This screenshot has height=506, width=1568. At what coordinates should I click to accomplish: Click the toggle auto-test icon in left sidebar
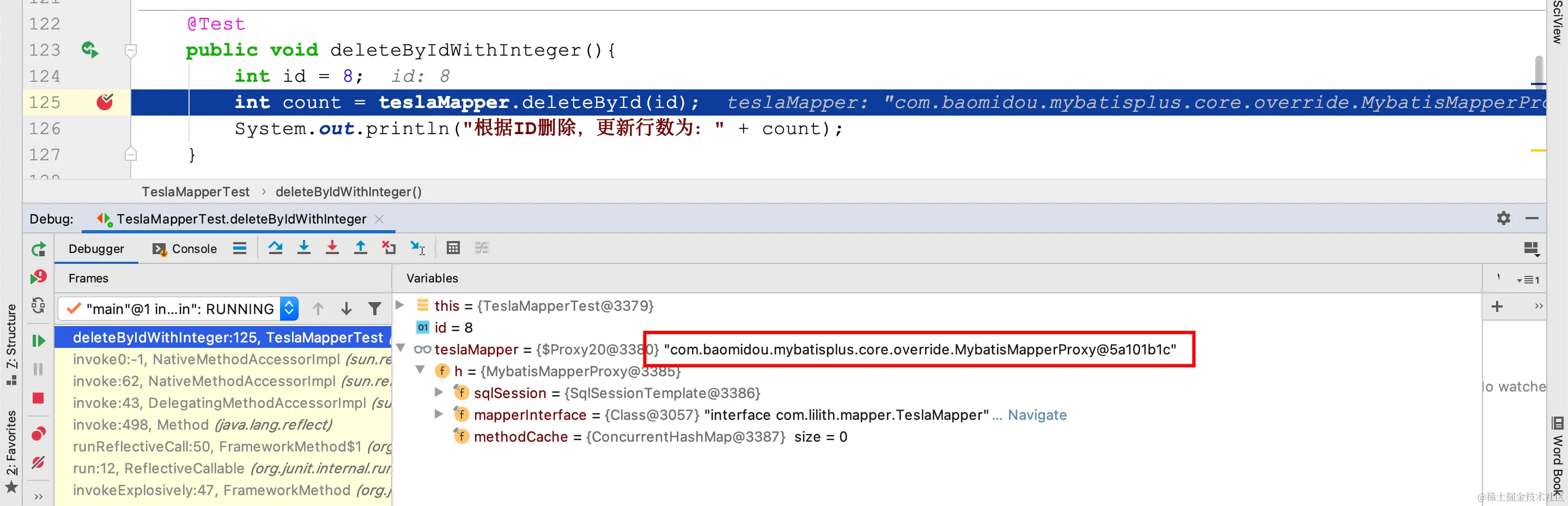click(38, 305)
